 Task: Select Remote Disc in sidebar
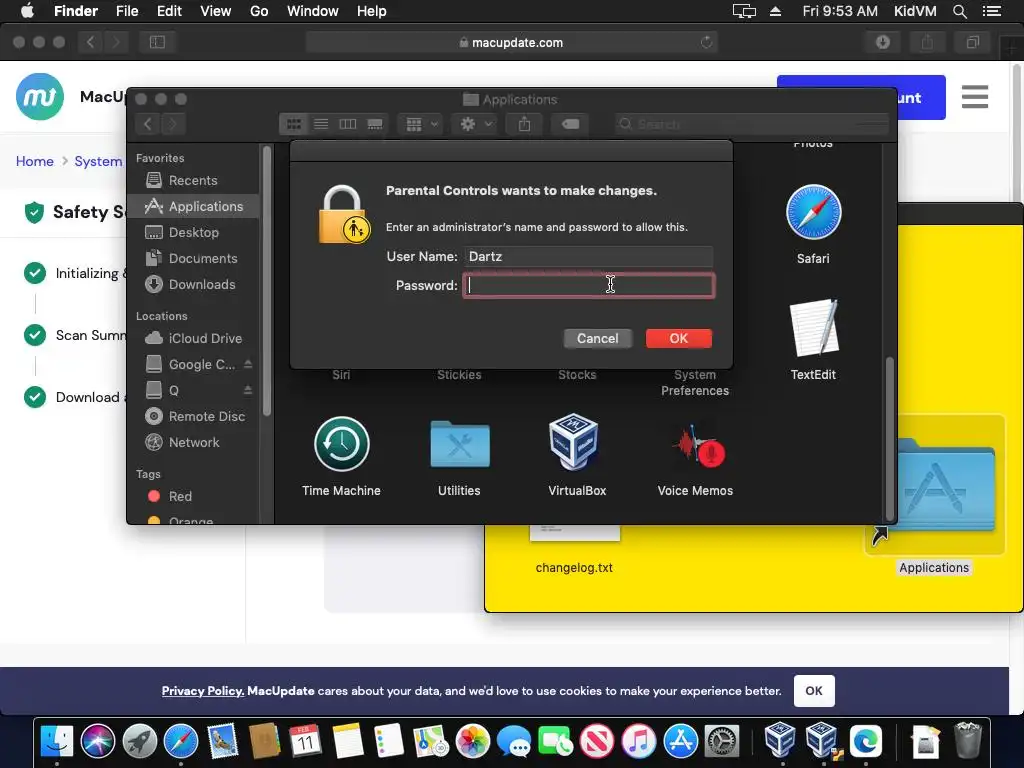click(193, 417)
